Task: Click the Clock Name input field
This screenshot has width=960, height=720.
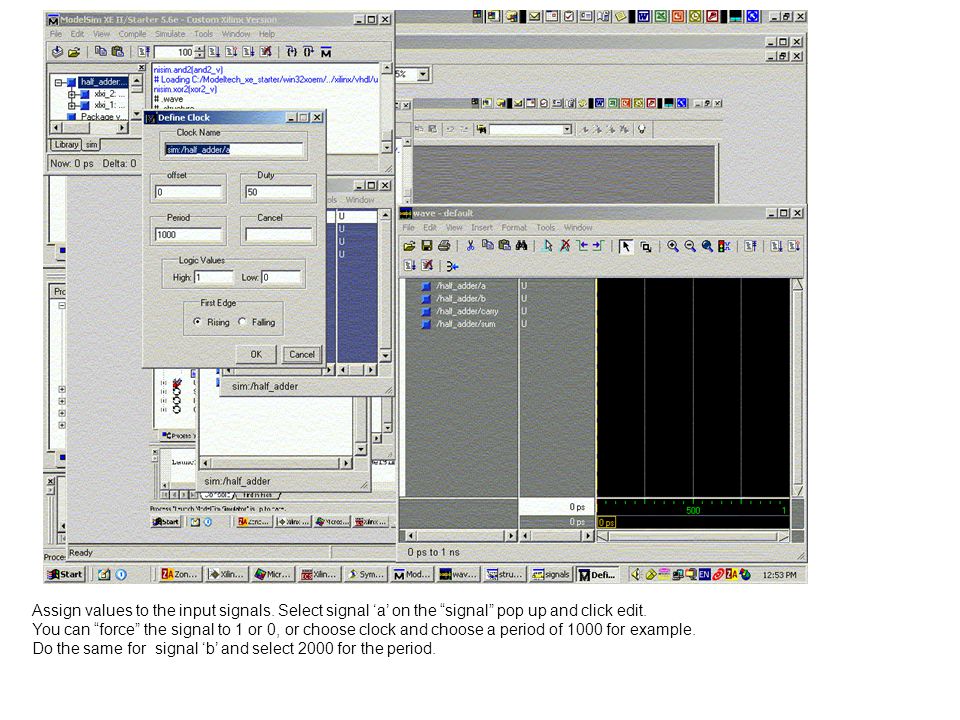Action: click(234, 149)
